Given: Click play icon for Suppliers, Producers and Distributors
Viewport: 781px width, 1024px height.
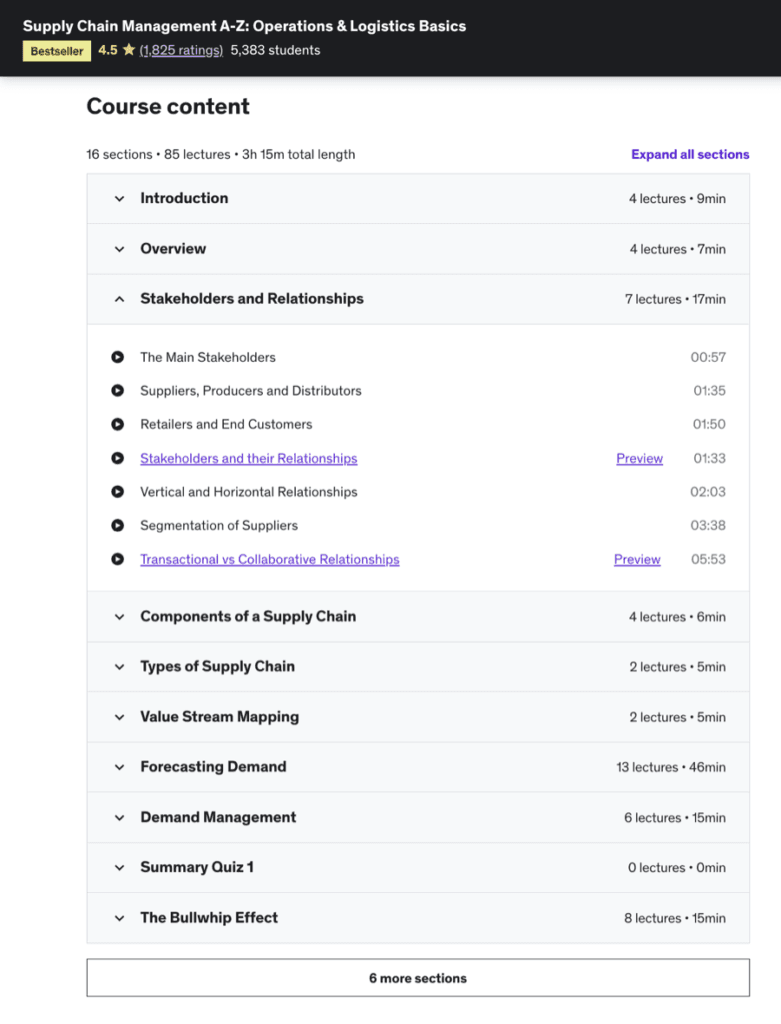Looking at the screenshot, I should click(x=118, y=391).
